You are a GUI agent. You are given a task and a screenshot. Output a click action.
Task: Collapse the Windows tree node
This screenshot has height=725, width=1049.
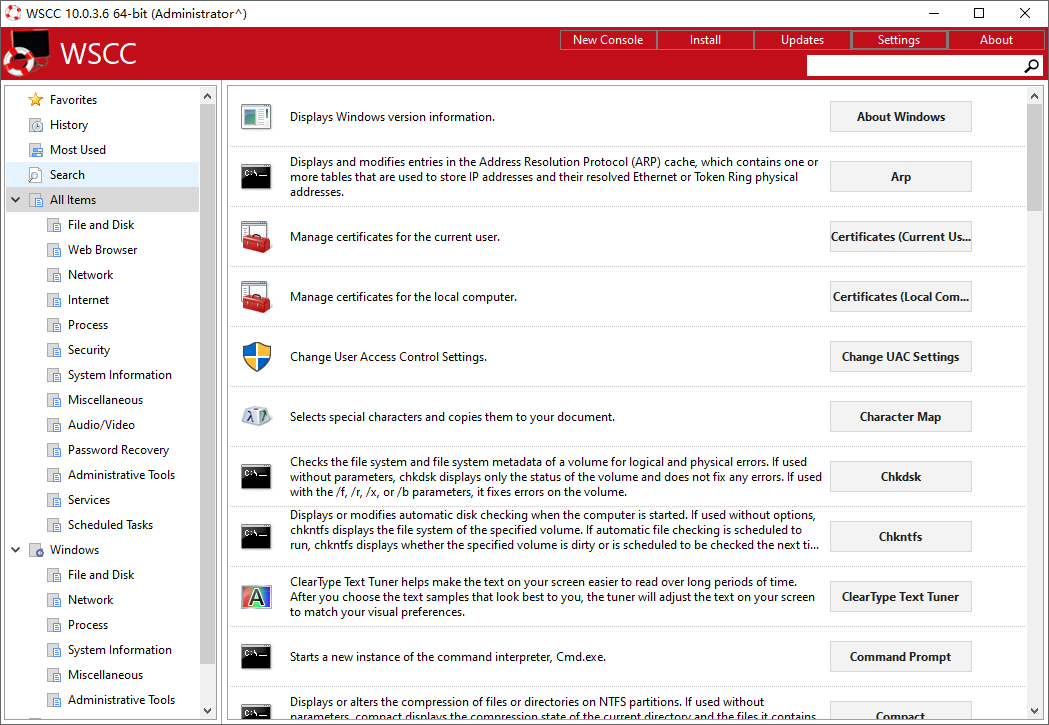click(x=15, y=550)
